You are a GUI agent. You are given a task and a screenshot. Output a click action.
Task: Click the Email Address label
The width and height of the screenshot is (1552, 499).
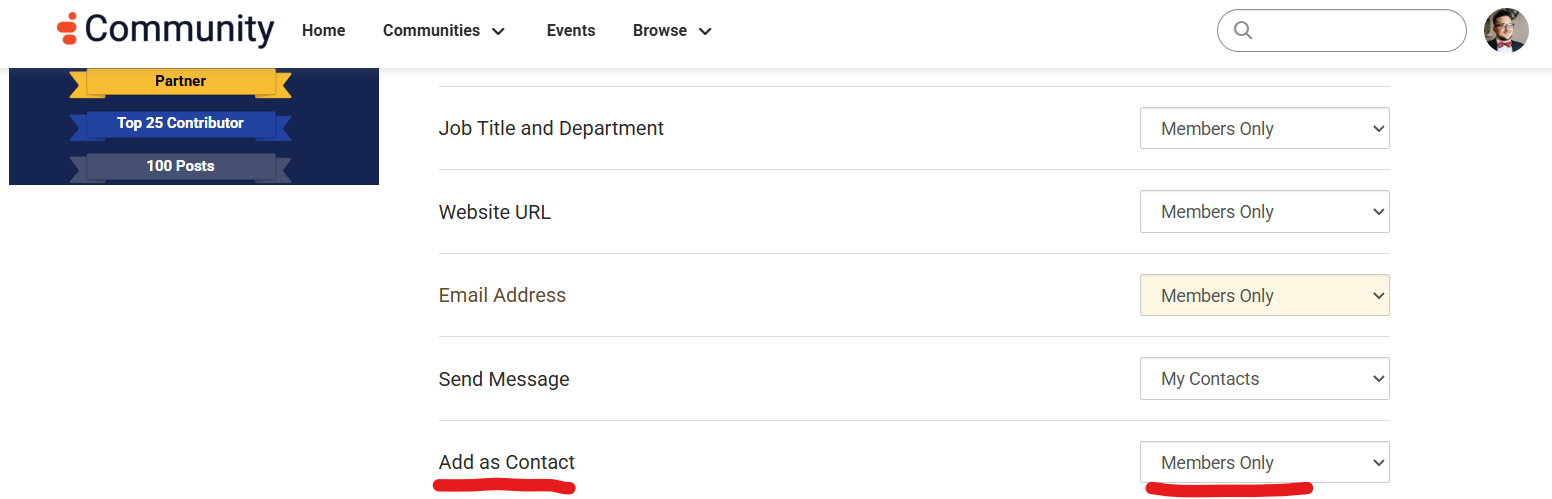pyautogui.click(x=502, y=295)
